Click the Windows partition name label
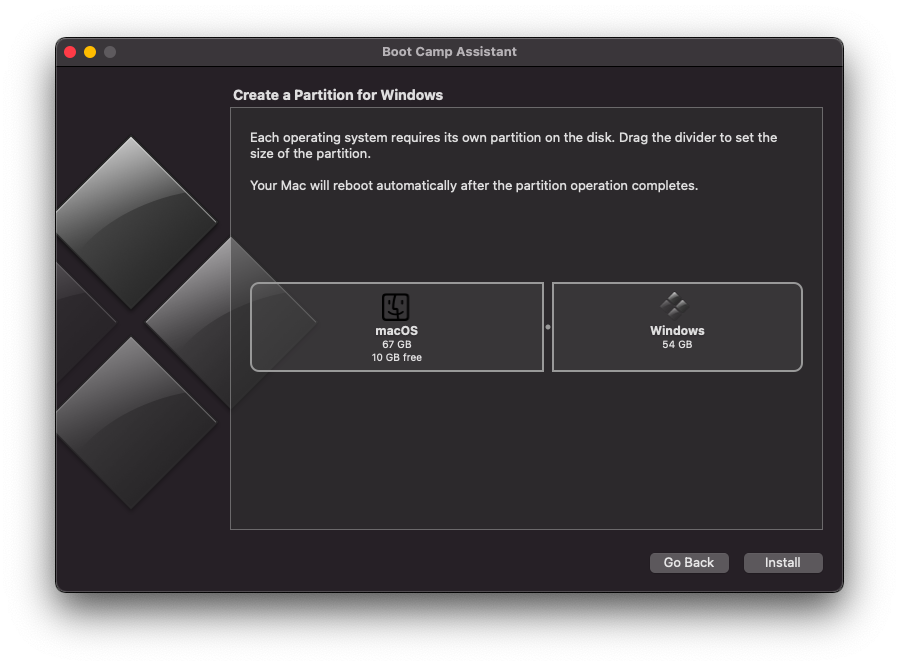This screenshot has height=666, width=899. tap(677, 331)
